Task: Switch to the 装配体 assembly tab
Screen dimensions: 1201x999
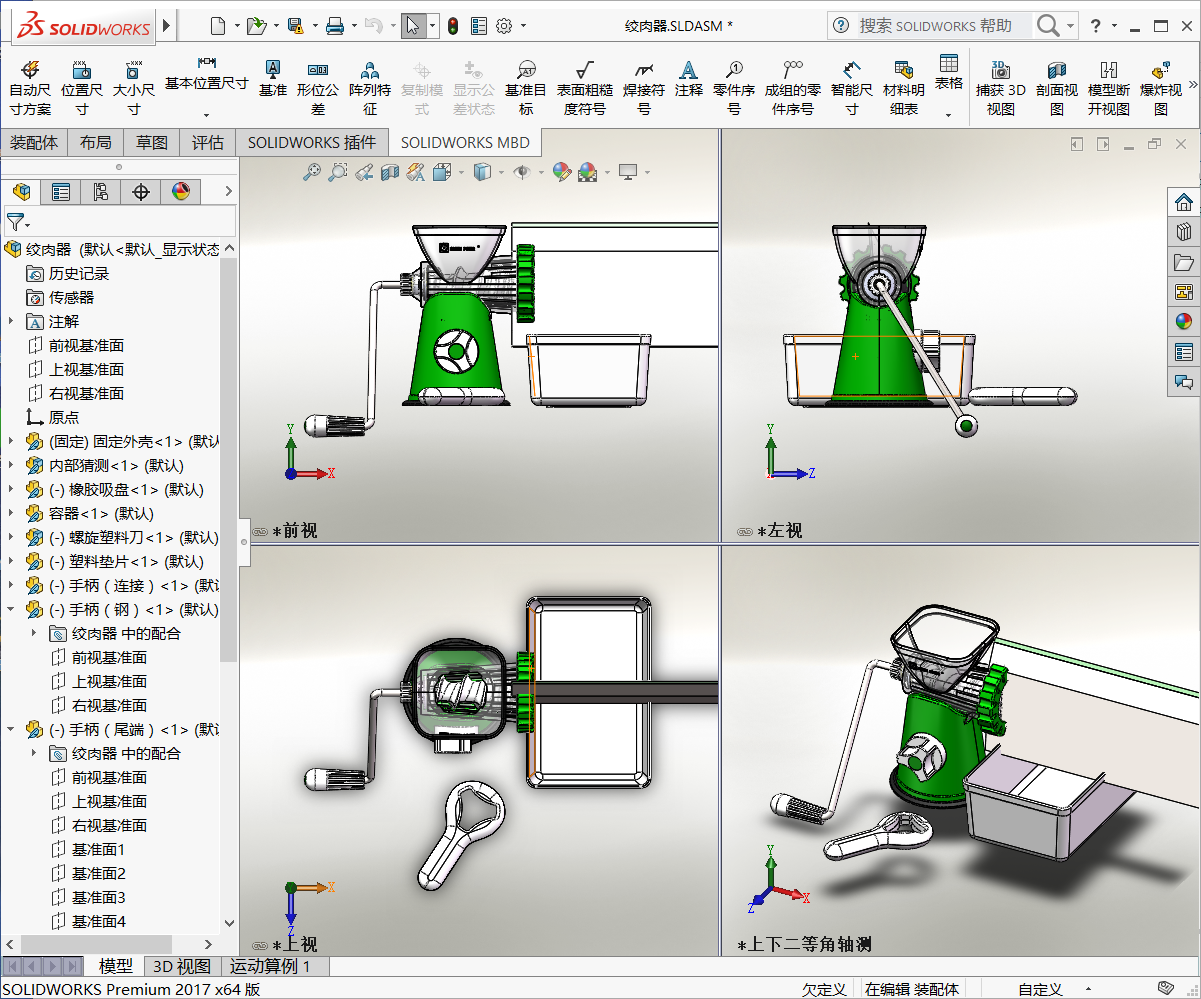Action: tap(34, 143)
